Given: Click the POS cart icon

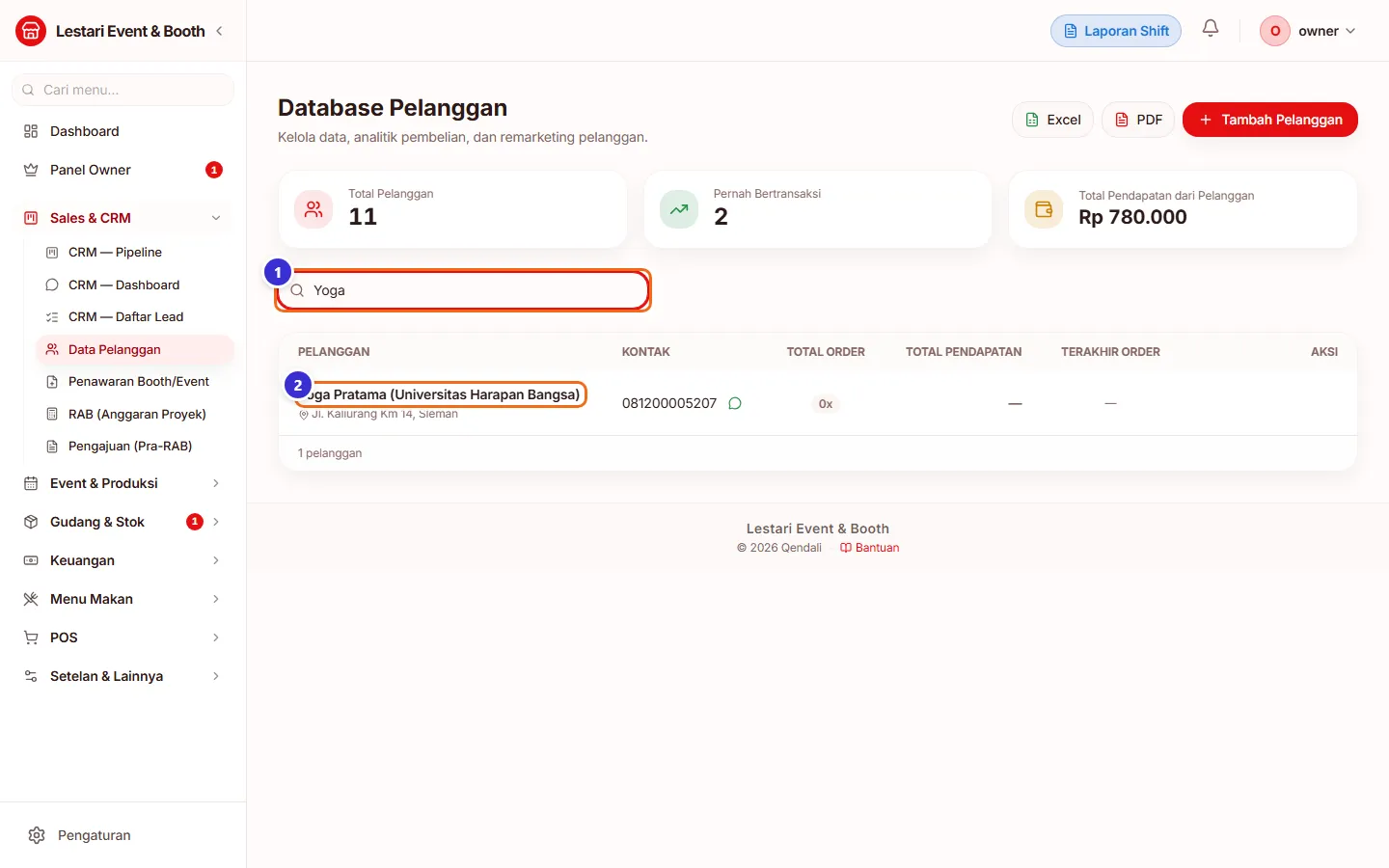Looking at the screenshot, I should pos(31,637).
